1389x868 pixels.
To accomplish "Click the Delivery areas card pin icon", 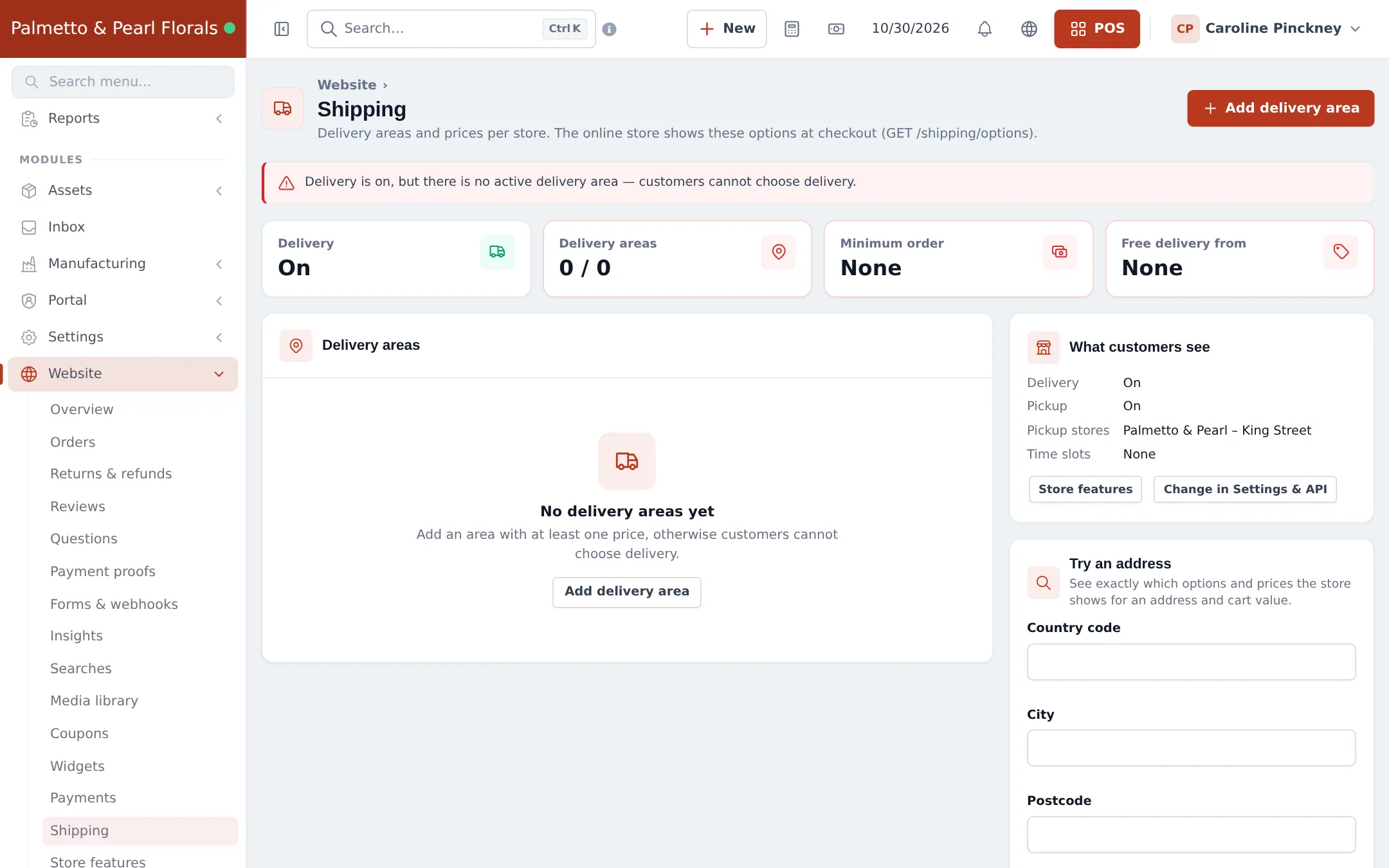I will click(x=778, y=252).
